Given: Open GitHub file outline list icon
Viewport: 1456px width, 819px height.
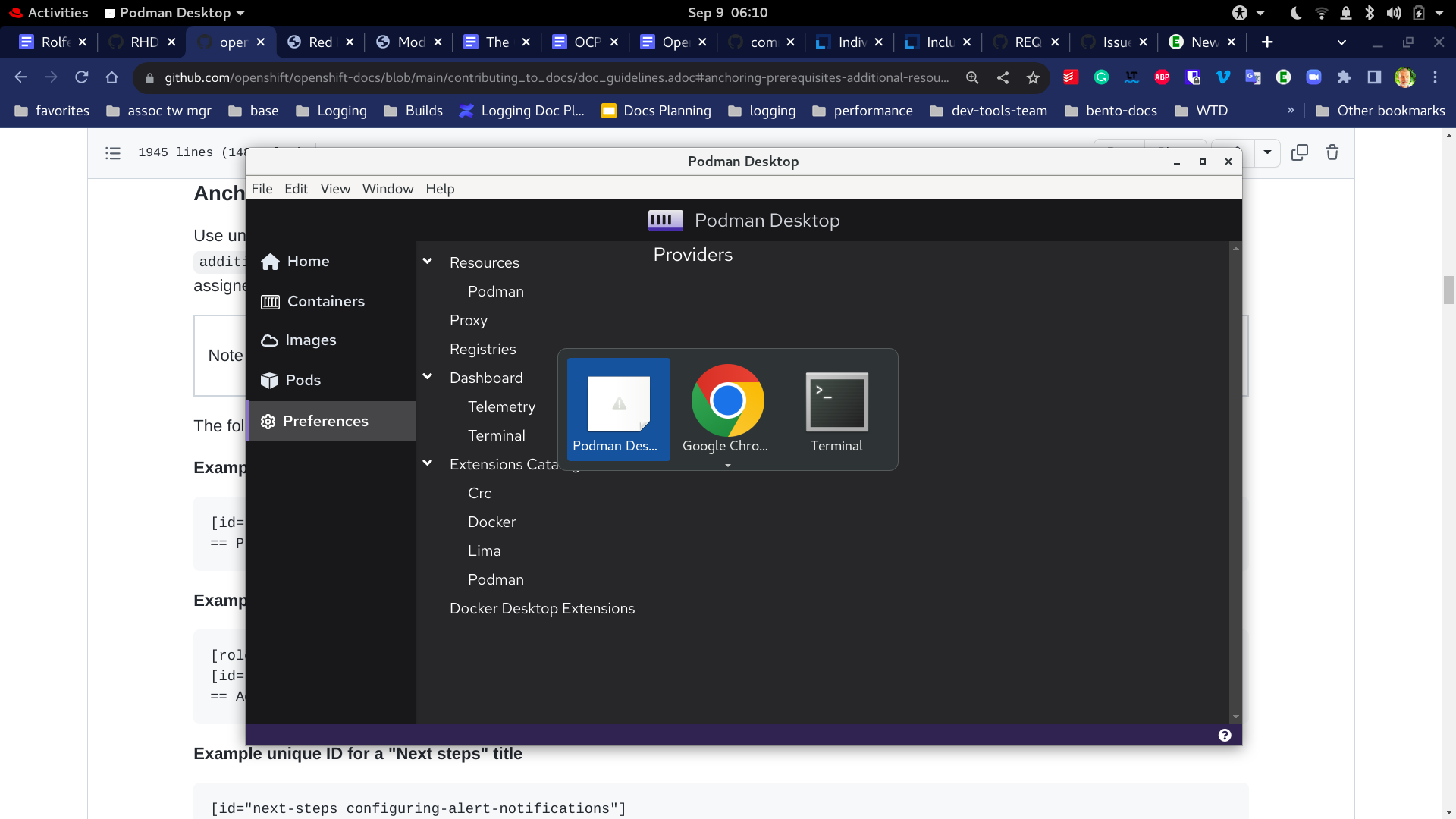Looking at the screenshot, I should (x=113, y=153).
